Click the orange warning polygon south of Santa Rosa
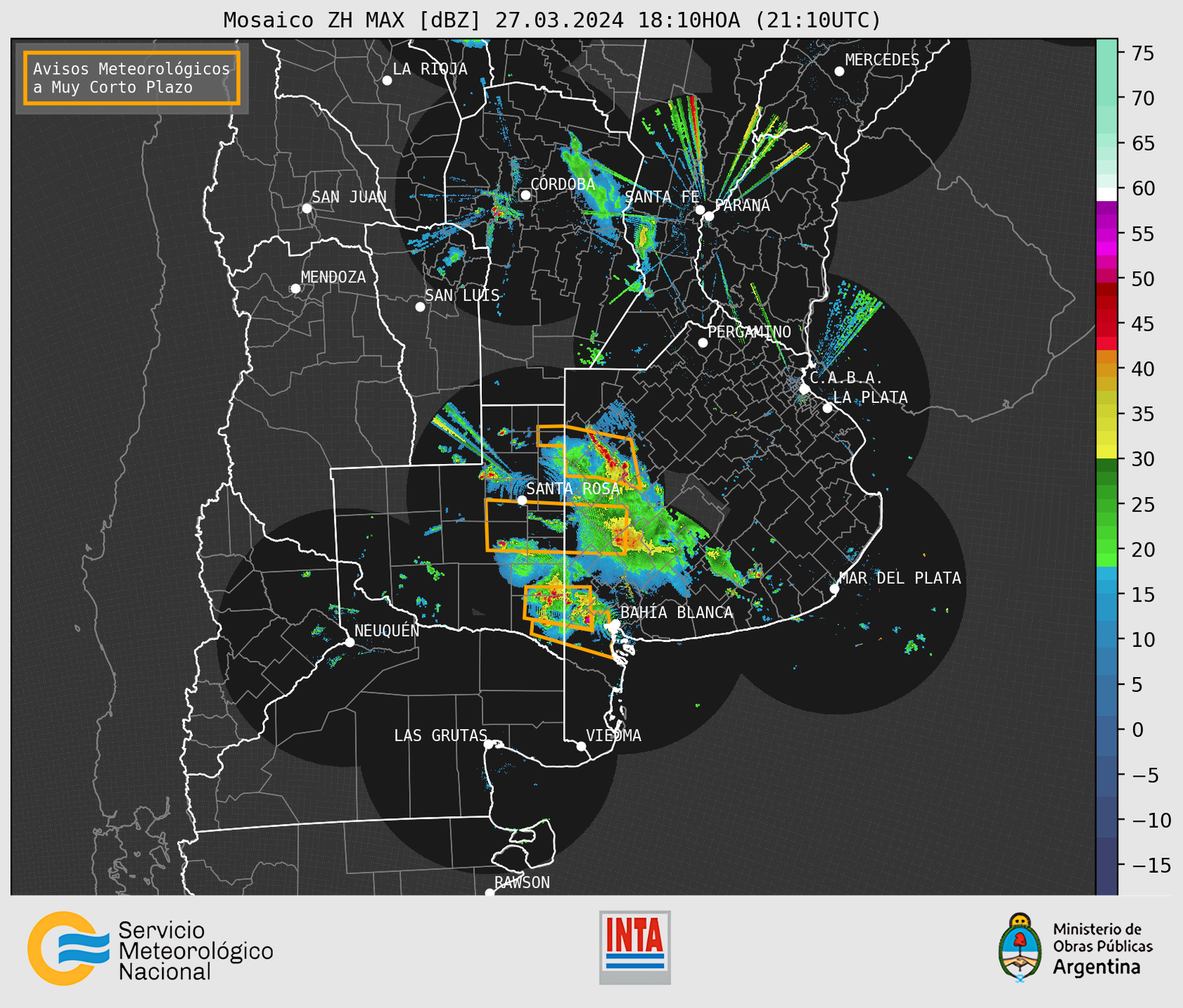Screen dimensions: 1183x1008 click(556, 526)
